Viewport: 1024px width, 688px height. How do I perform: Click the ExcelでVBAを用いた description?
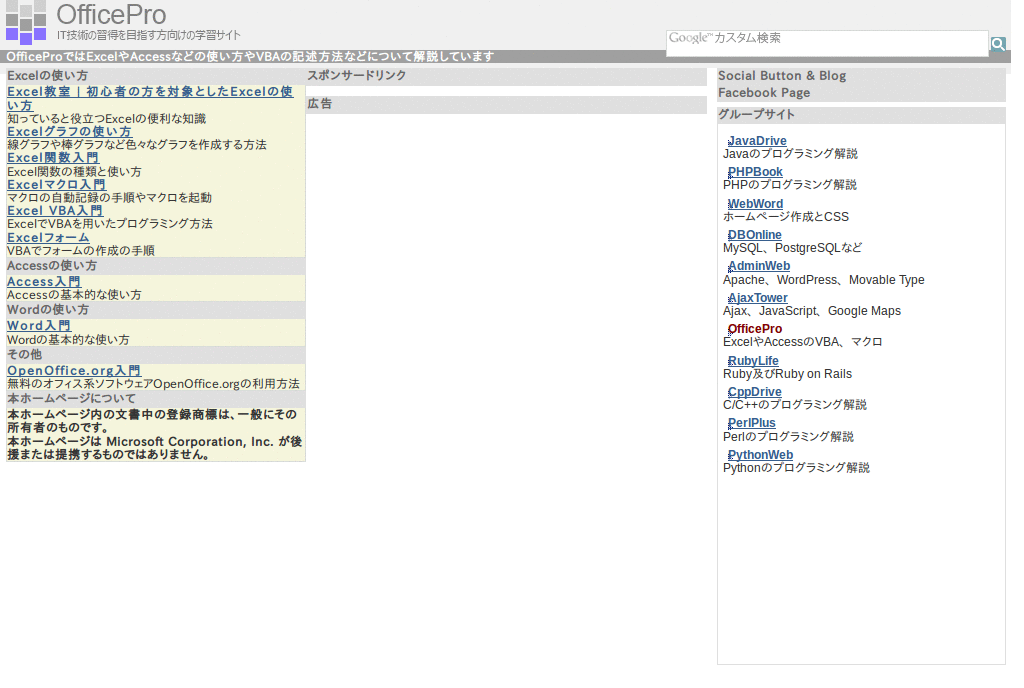click(x=110, y=224)
